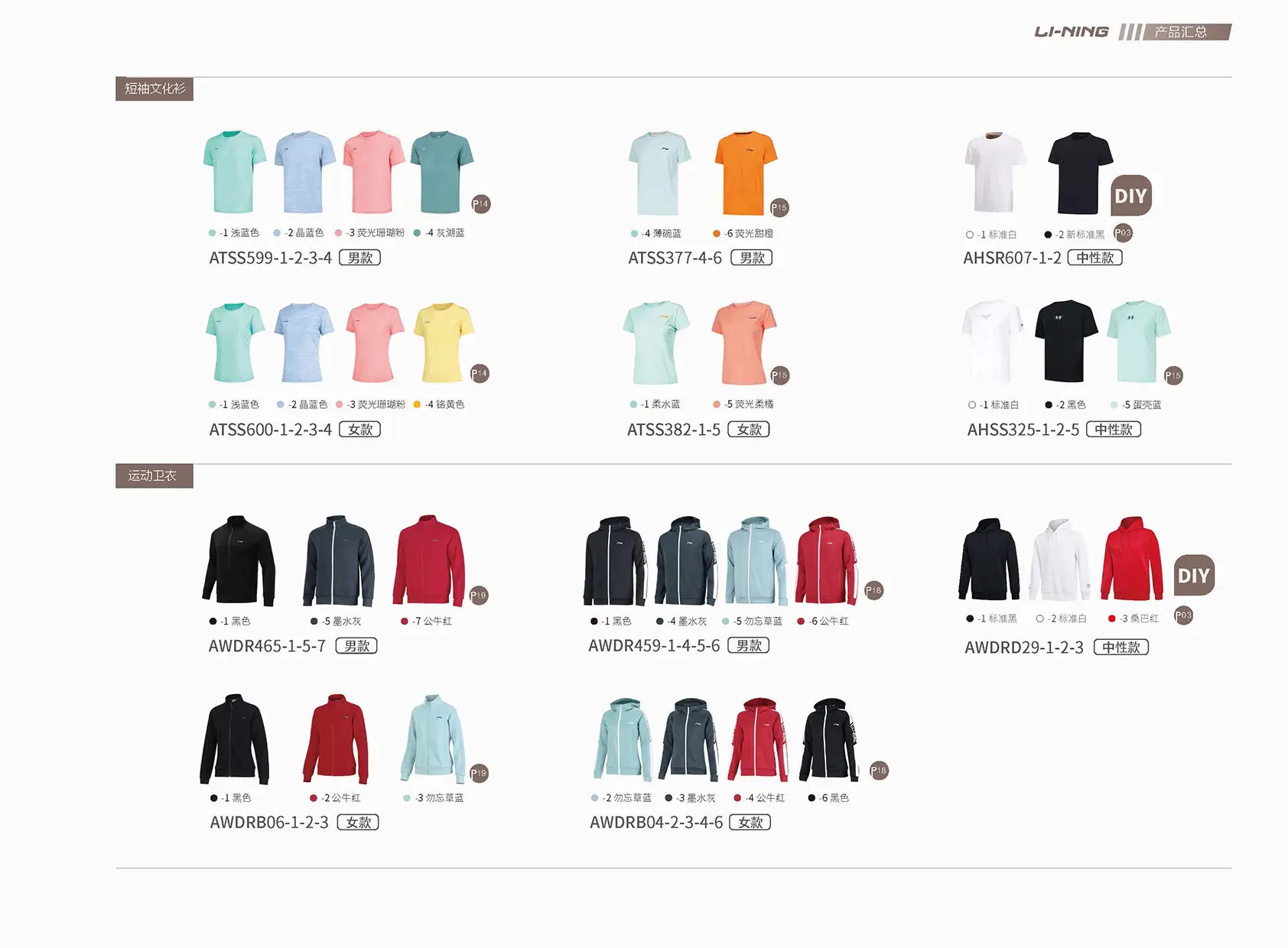Click the 产品汇总 header label
This screenshot has width=1288, height=948.
pos(1180,32)
